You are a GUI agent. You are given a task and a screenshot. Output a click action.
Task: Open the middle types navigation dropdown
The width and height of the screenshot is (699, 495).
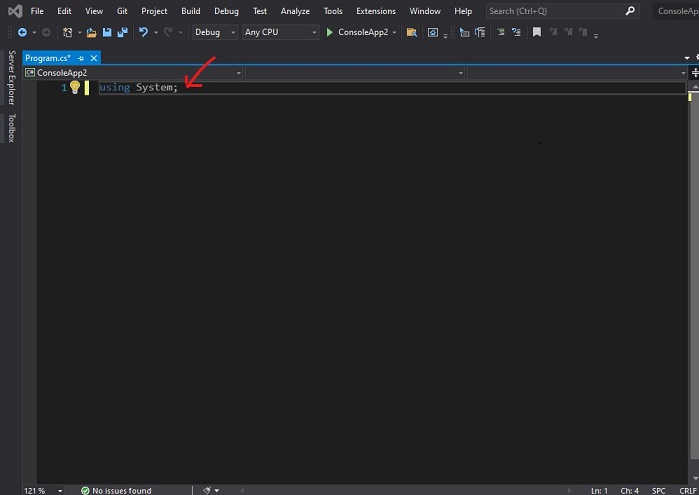[x=355, y=73]
